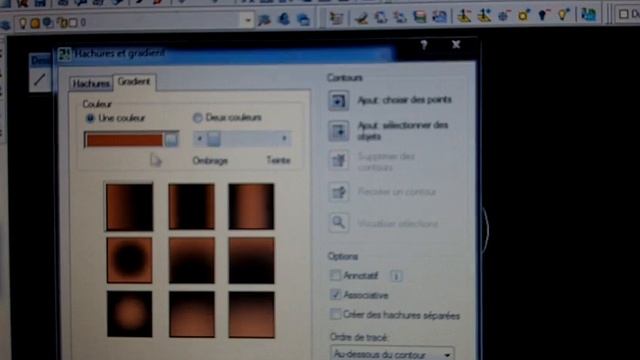Select the gradient with bright vertical center stripe
The width and height of the screenshot is (640, 360).
click(251, 207)
